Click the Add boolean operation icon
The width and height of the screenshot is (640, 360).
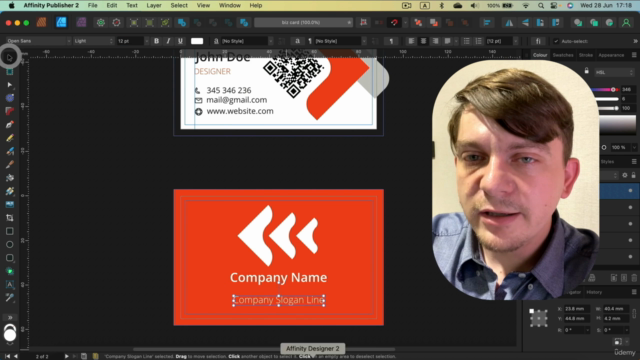[182, 22]
